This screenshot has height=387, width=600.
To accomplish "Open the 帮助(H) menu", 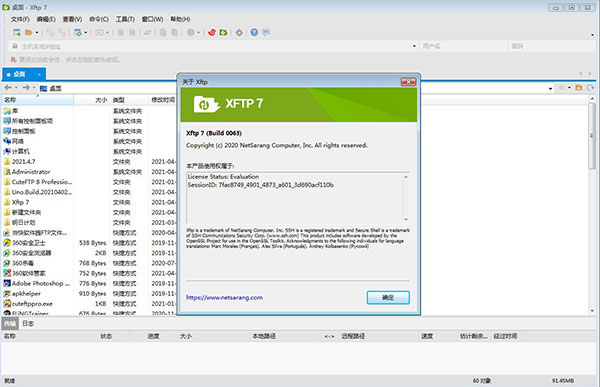I will (180, 19).
